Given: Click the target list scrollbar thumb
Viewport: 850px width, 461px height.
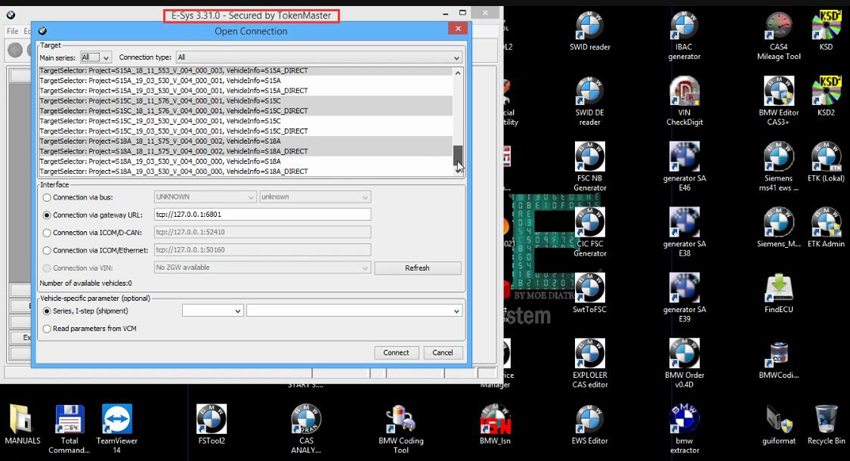Looking at the screenshot, I should 458,155.
